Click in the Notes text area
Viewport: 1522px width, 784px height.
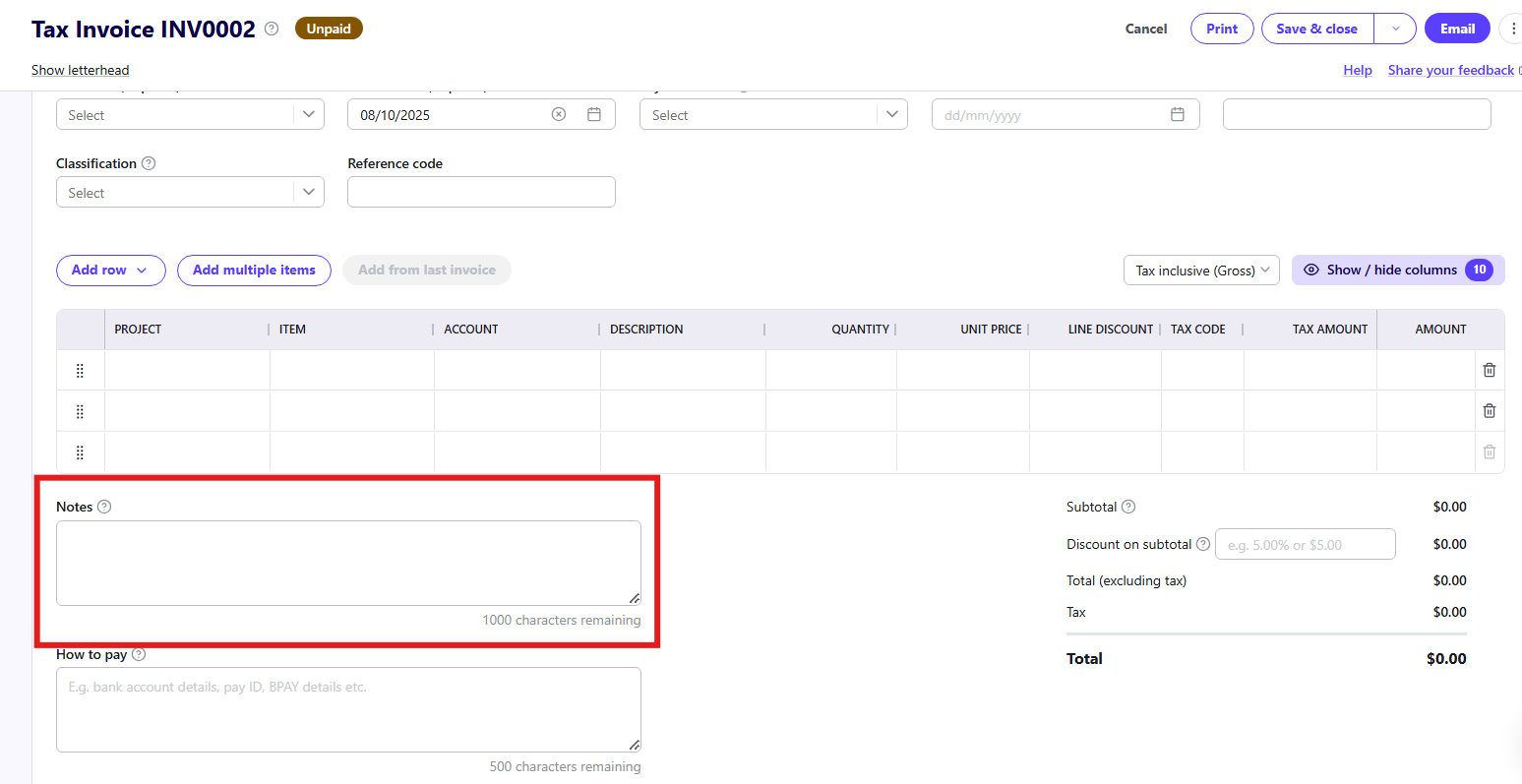coord(348,563)
